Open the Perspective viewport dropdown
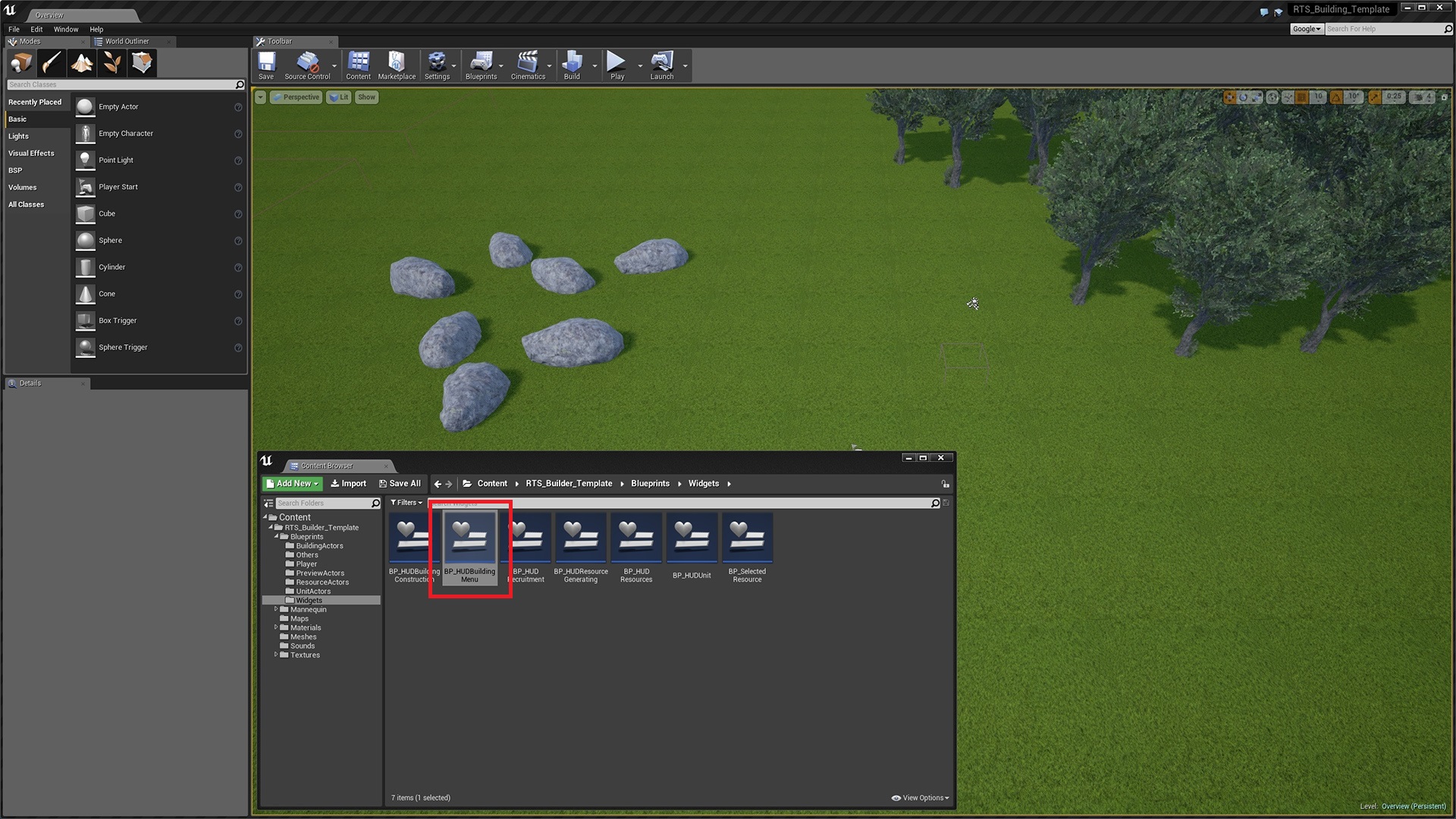 (296, 97)
